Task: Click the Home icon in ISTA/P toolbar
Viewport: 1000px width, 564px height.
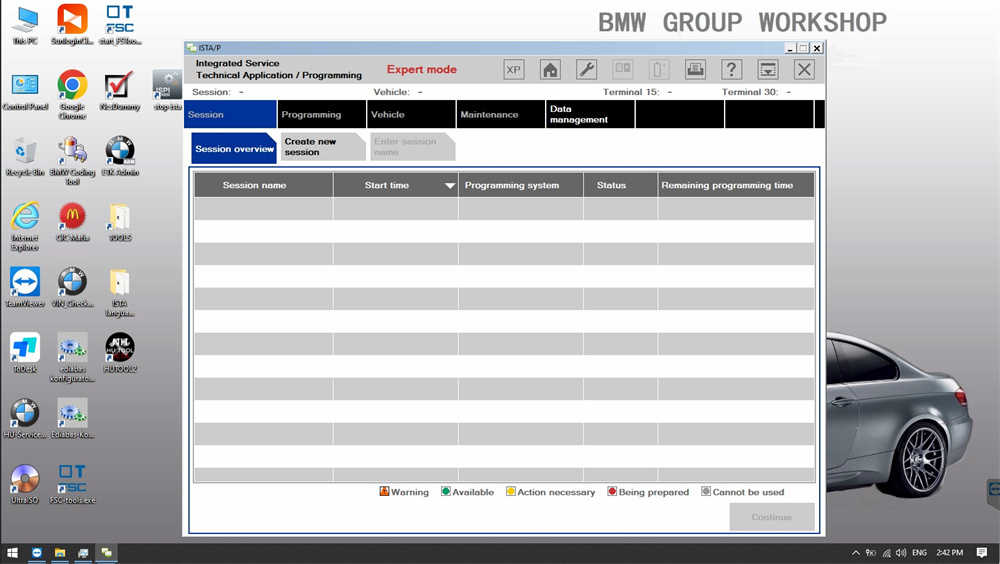Action: point(550,70)
